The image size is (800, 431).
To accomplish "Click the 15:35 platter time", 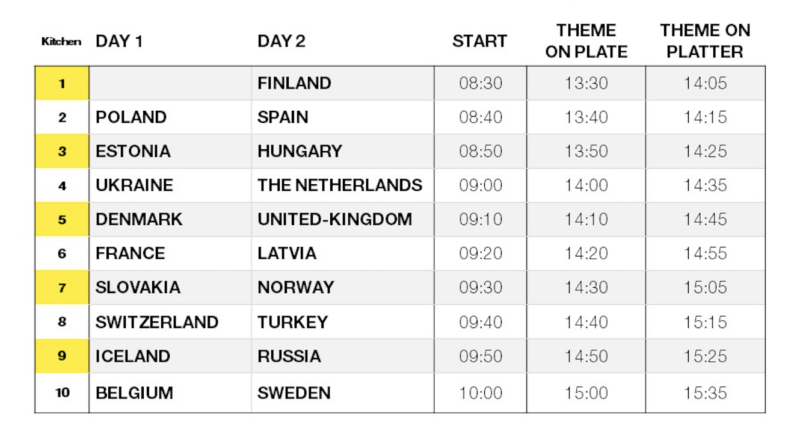I will point(705,393).
